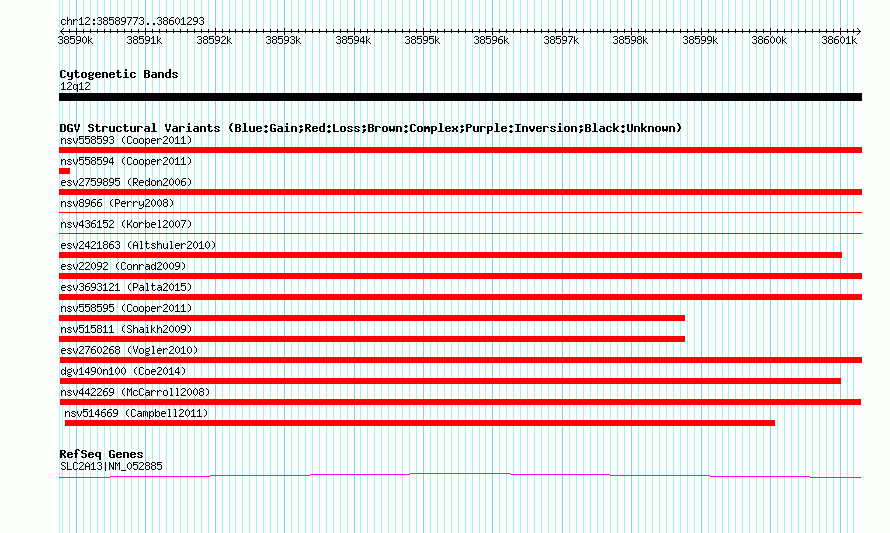
Task: Click the 38590k ruler tick label
Action: click(75, 40)
